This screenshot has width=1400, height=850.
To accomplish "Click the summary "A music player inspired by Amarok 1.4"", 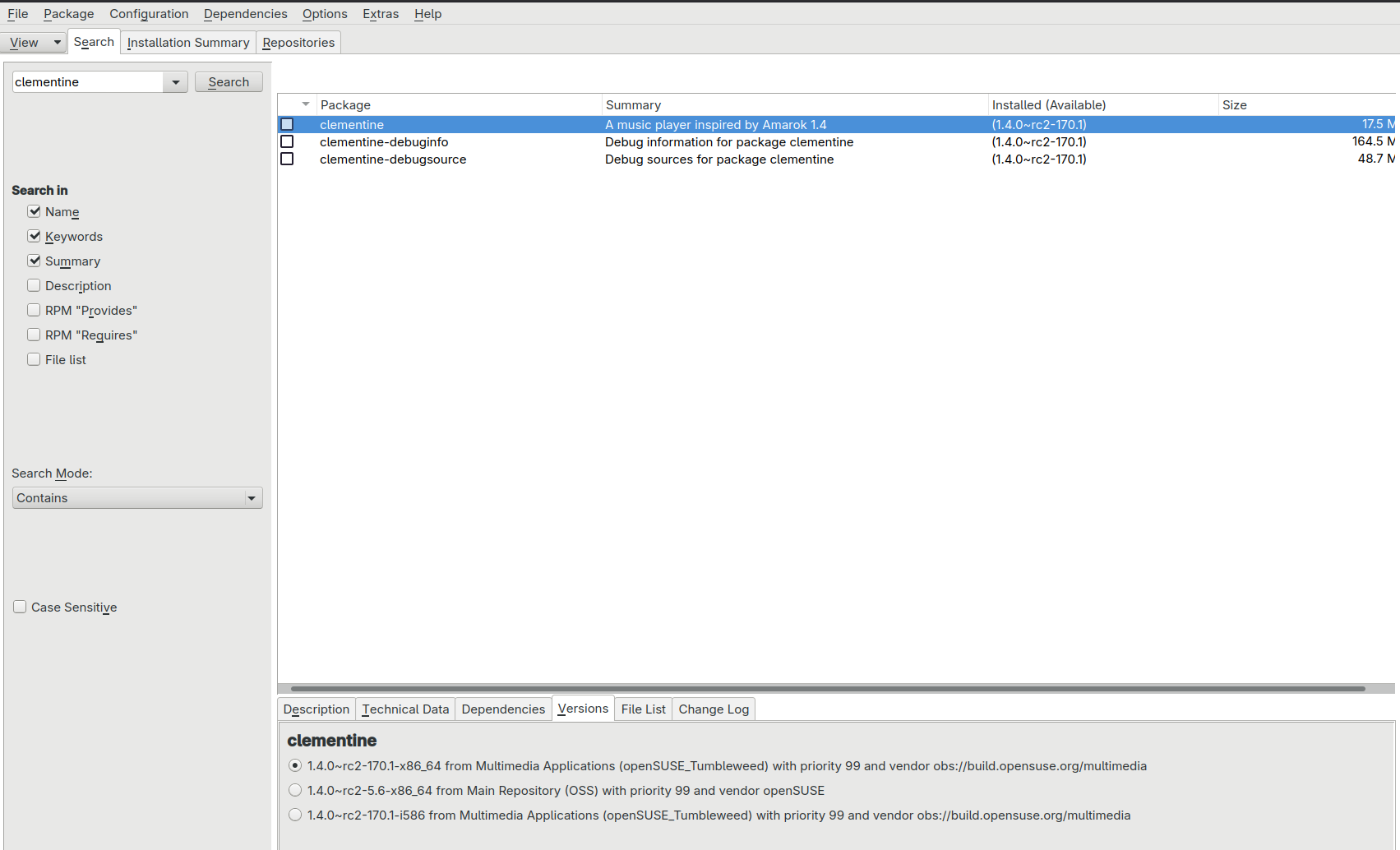I will tap(716, 125).
